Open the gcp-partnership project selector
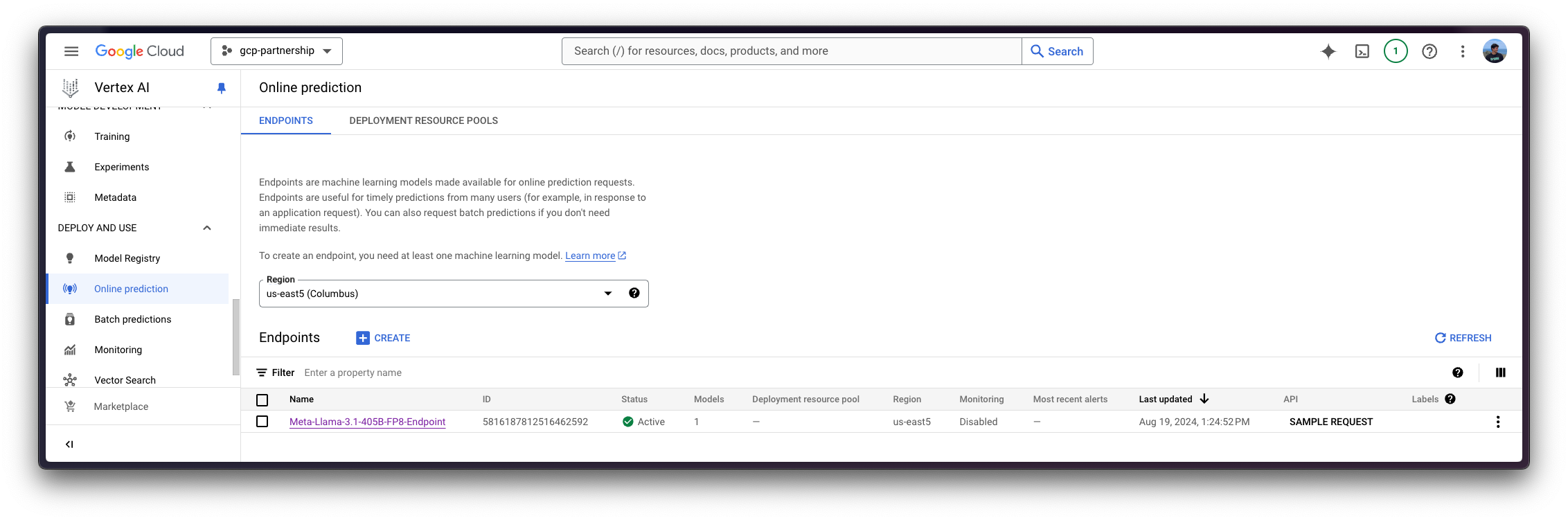This screenshot has width=1568, height=520. [276, 51]
